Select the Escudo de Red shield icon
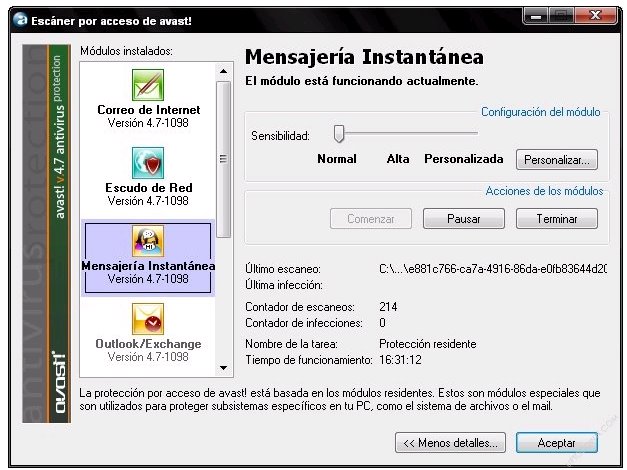The image size is (627, 470). [x=148, y=162]
